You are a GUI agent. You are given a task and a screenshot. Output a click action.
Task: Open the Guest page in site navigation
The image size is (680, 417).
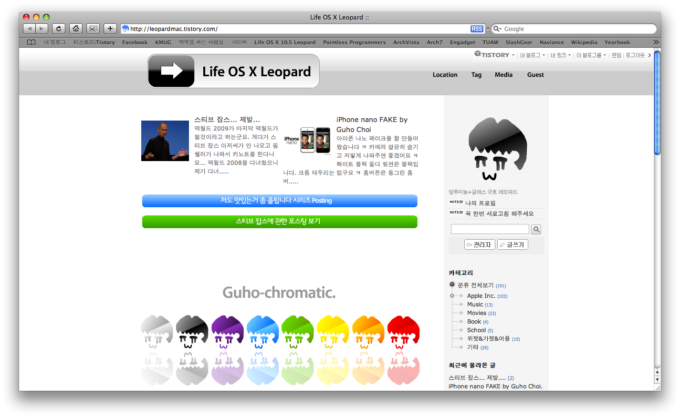coord(535,75)
